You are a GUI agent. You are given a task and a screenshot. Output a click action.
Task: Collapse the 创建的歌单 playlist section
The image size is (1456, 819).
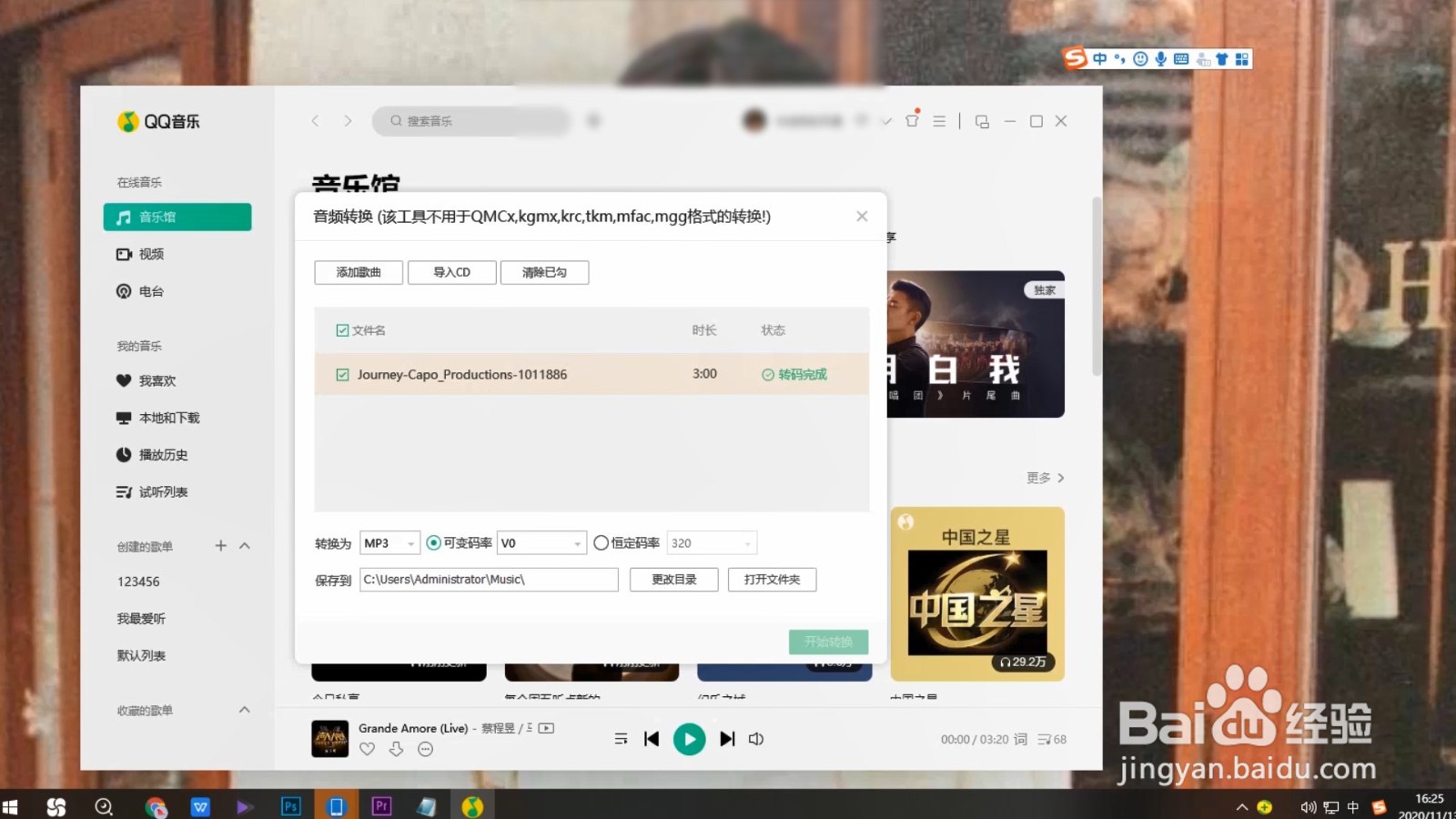pyautogui.click(x=243, y=546)
